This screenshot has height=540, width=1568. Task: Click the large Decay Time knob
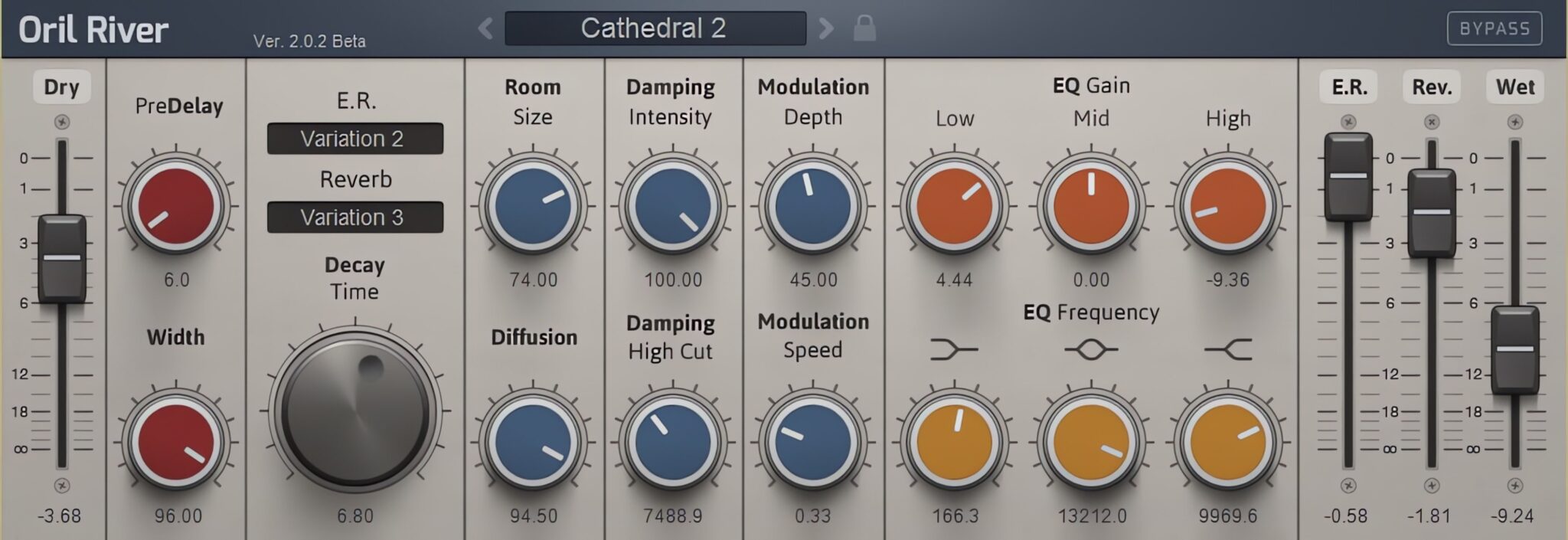click(354, 411)
